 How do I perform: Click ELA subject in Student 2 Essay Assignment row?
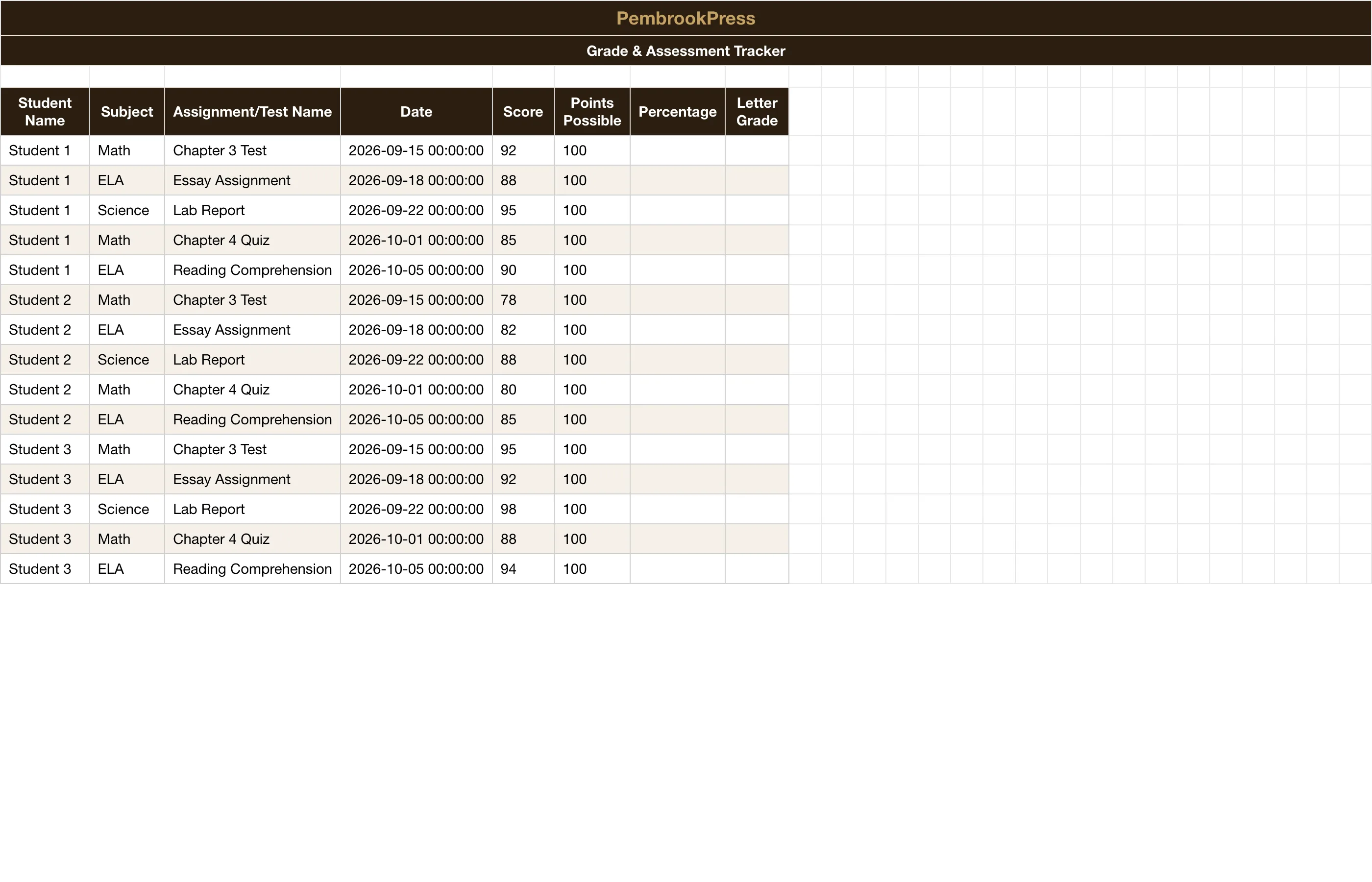[x=127, y=330]
